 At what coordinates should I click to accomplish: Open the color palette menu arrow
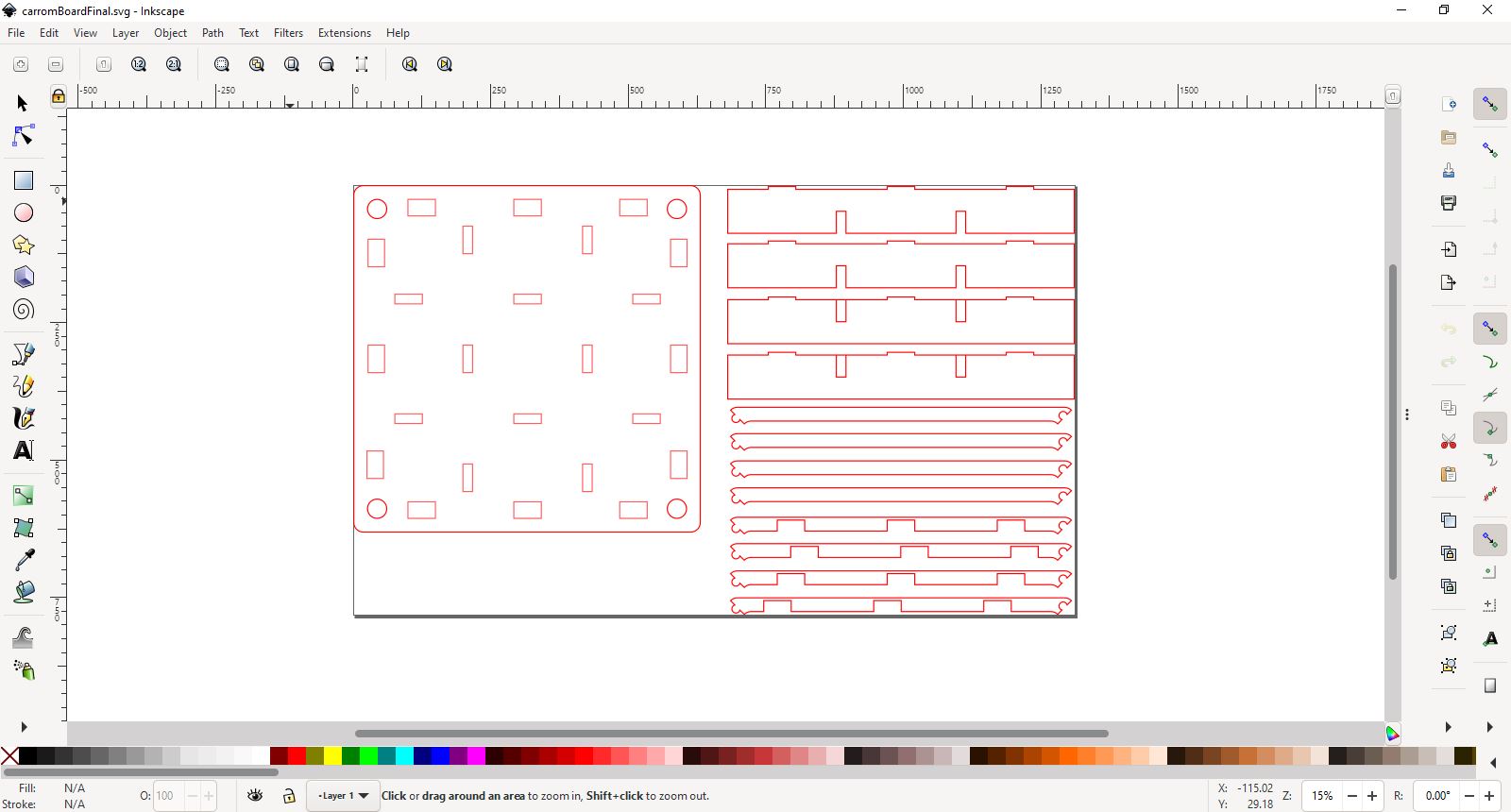point(1493,763)
